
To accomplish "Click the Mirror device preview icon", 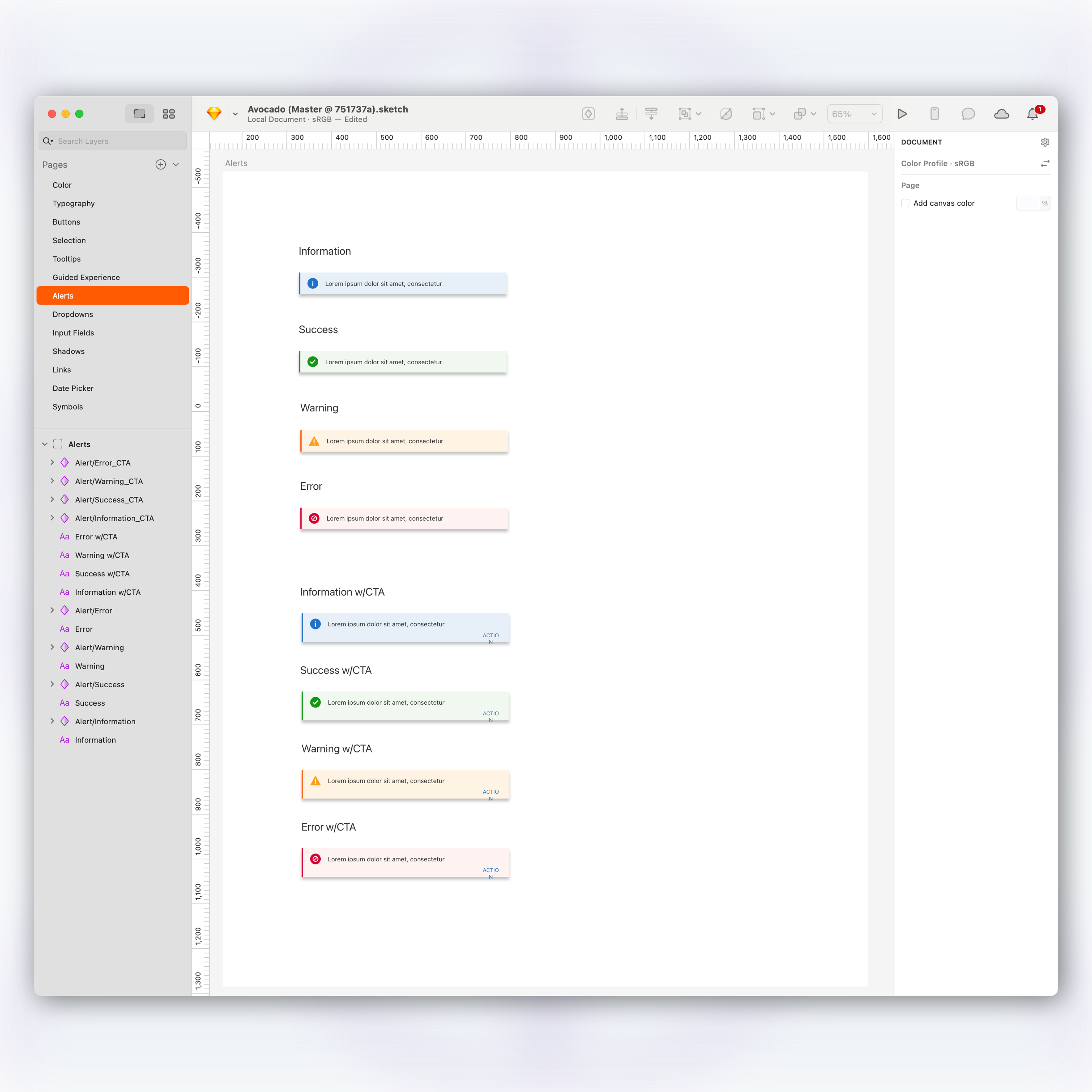I will point(934,114).
